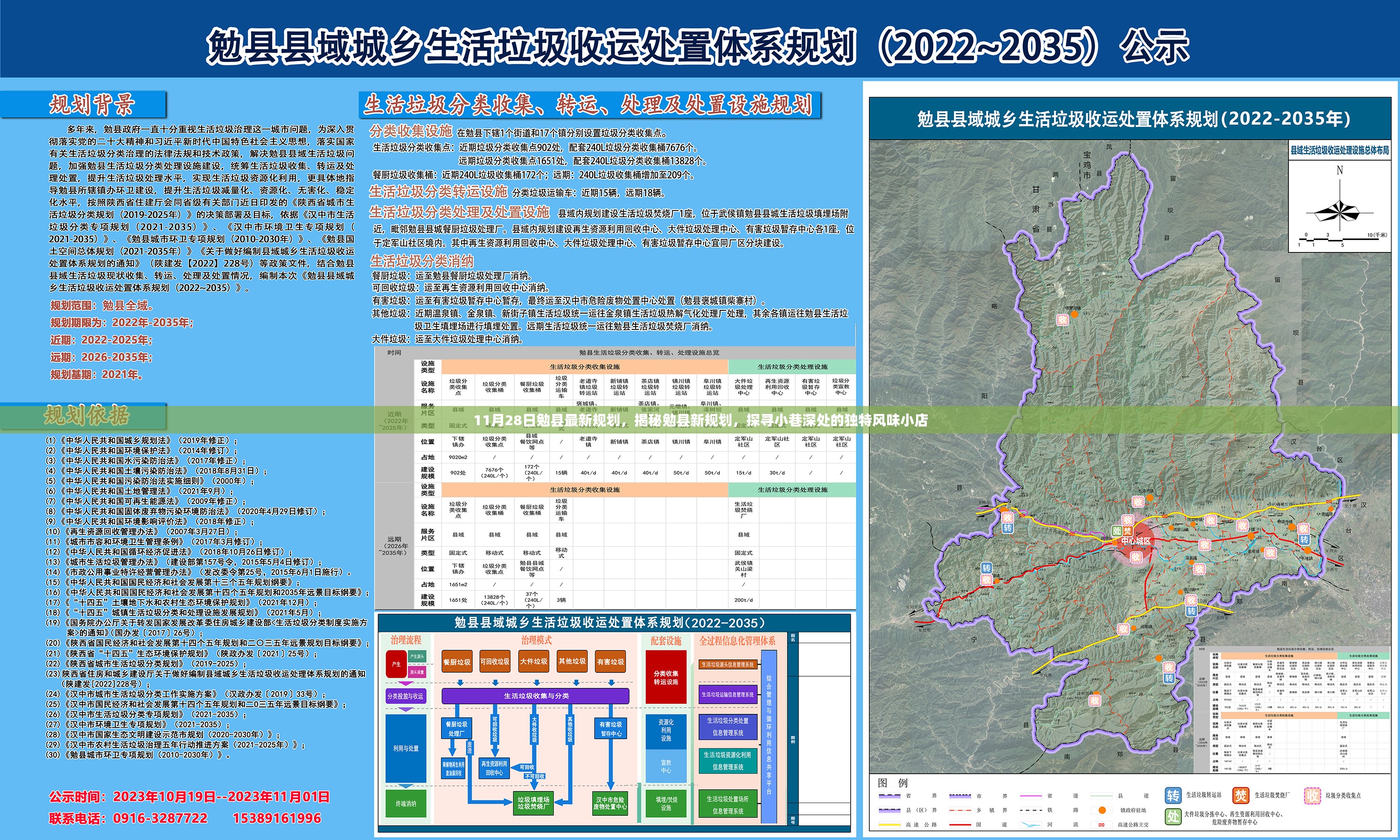Viewport: 1400px width, 840px height.
Task: Click the 治理流程 column heading
Action: point(406,640)
